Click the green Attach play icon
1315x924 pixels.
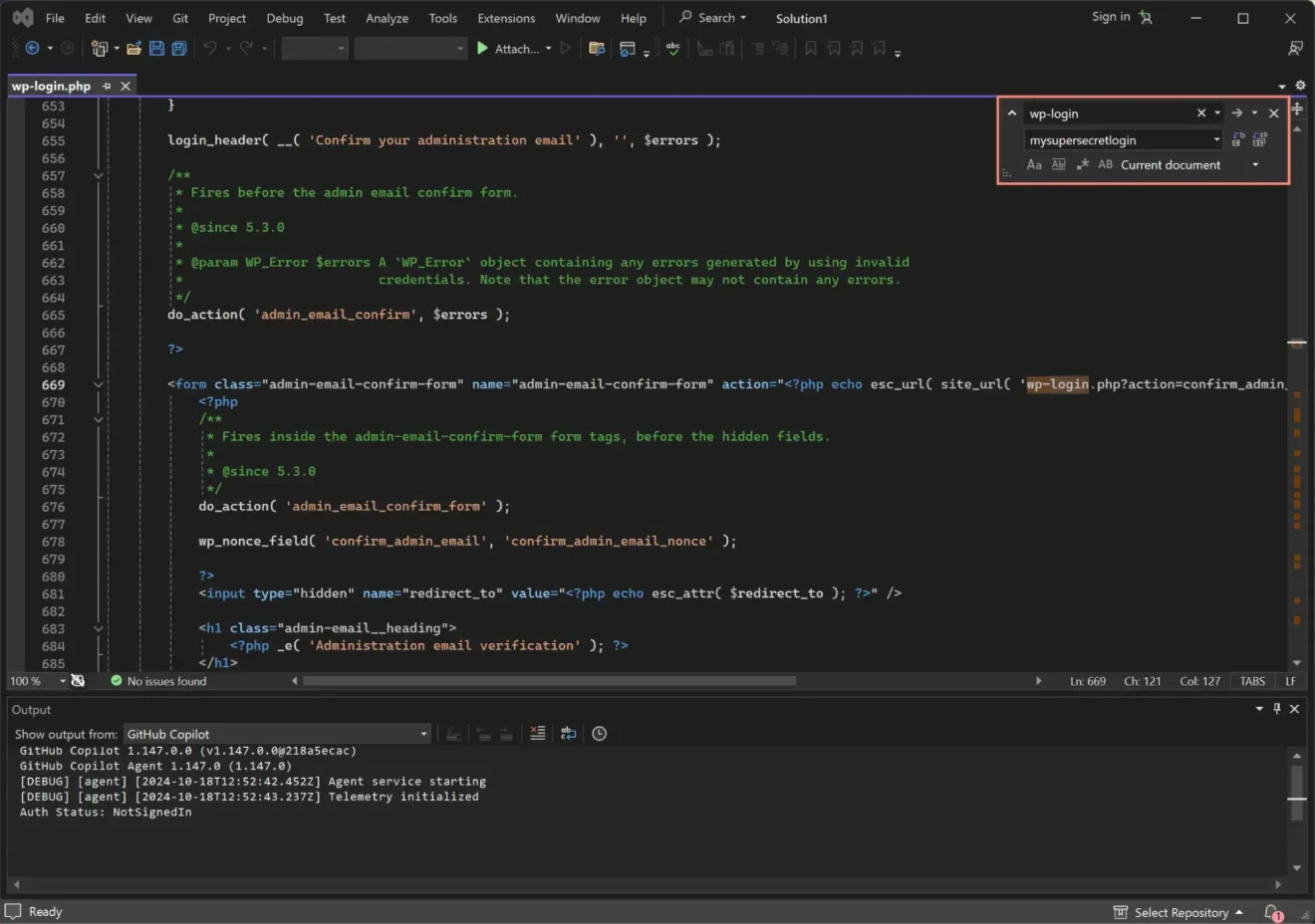(x=482, y=48)
